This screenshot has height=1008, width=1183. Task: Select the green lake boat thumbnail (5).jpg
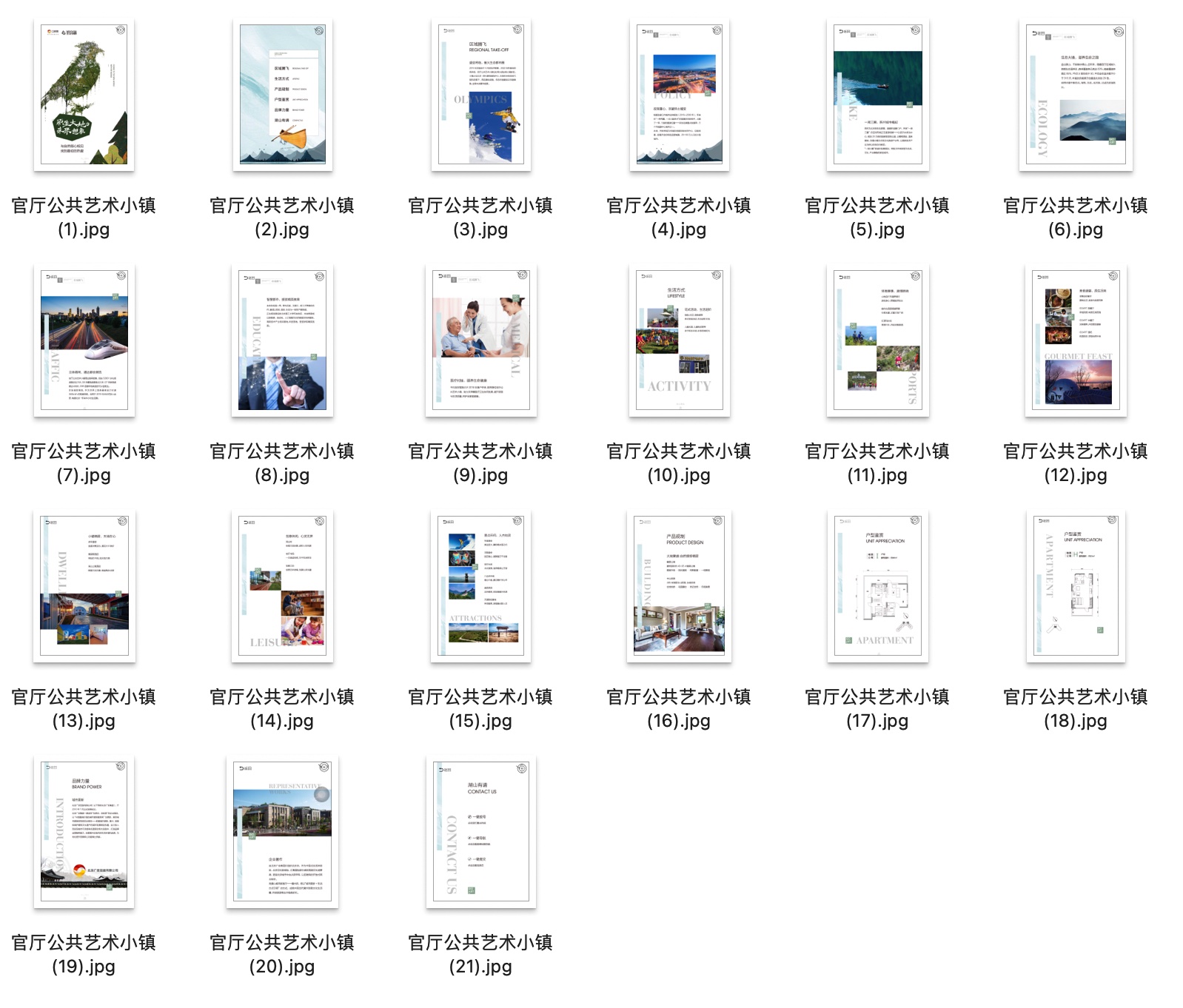[877, 95]
